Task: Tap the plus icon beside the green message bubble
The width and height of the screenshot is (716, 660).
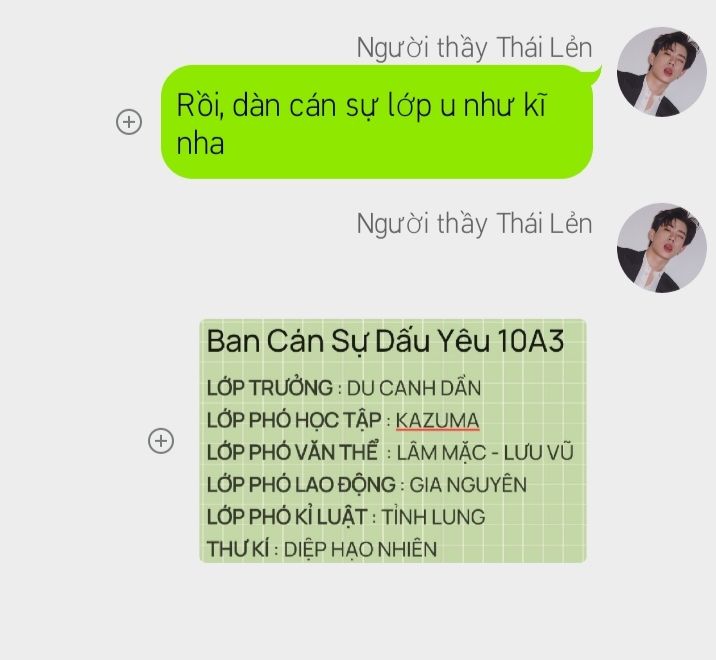Action: pyautogui.click(x=129, y=122)
